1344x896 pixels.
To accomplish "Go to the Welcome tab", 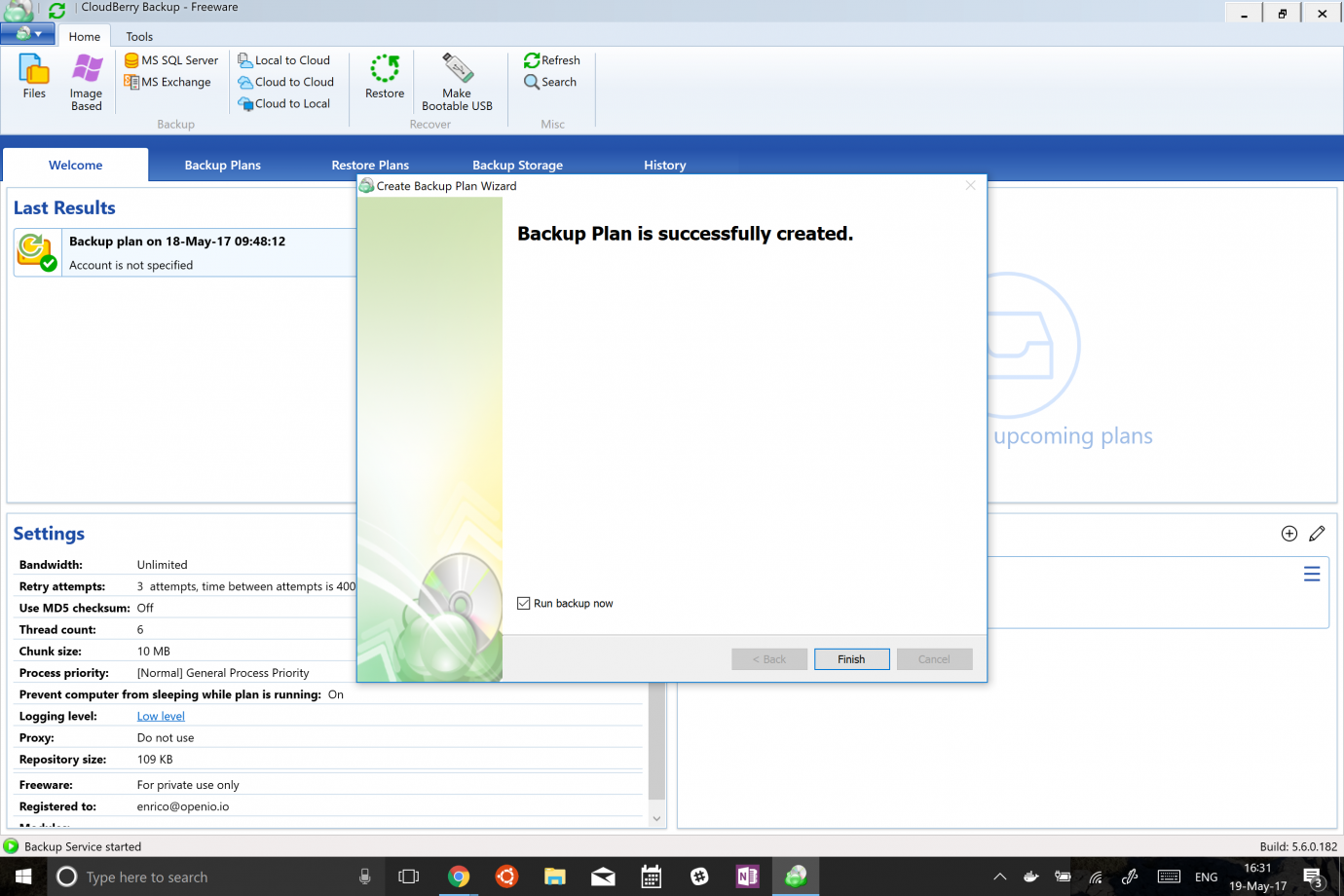I will [76, 165].
